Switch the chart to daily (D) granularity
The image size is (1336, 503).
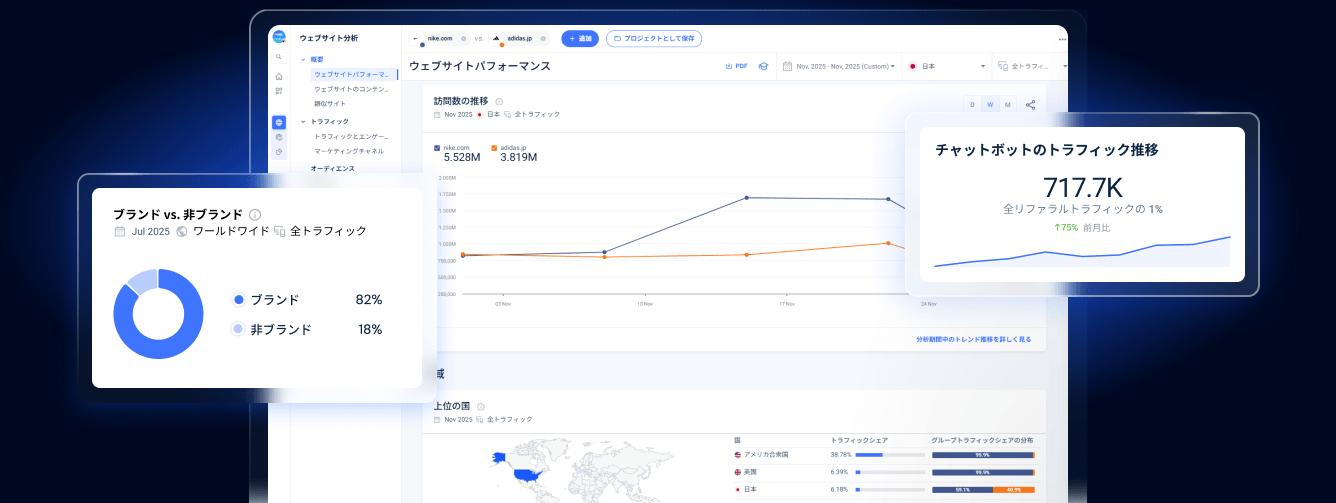click(x=972, y=104)
